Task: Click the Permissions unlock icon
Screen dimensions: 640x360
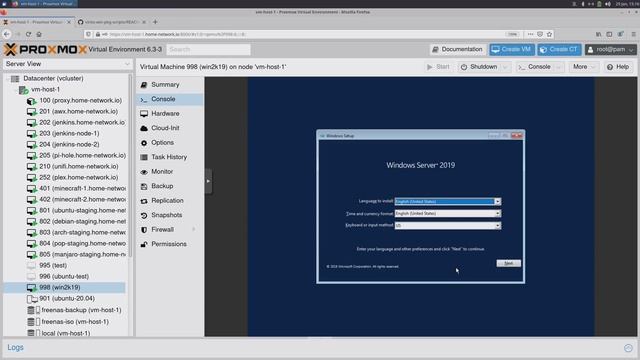Action: (x=144, y=244)
